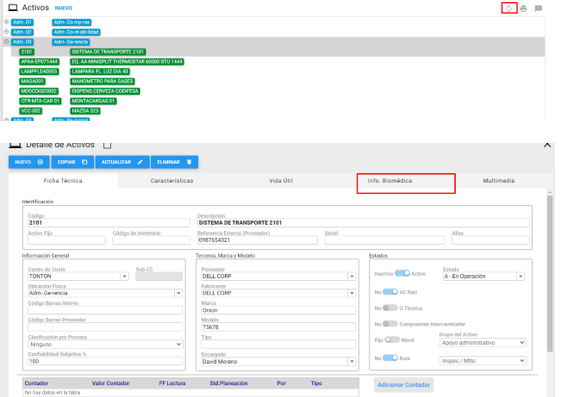Expand the Adm. 01 tree node
The image size is (561, 397).
pos(6,22)
